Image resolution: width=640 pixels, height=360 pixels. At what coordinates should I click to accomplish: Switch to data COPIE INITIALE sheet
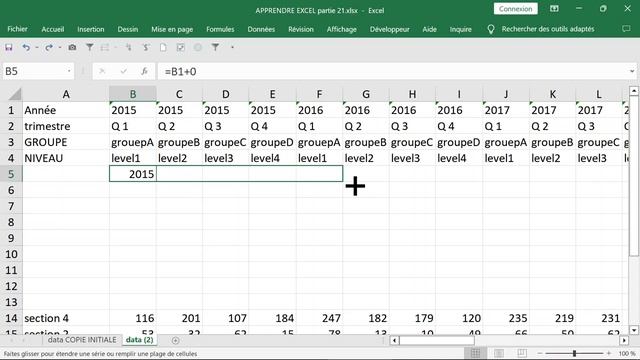point(82,340)
